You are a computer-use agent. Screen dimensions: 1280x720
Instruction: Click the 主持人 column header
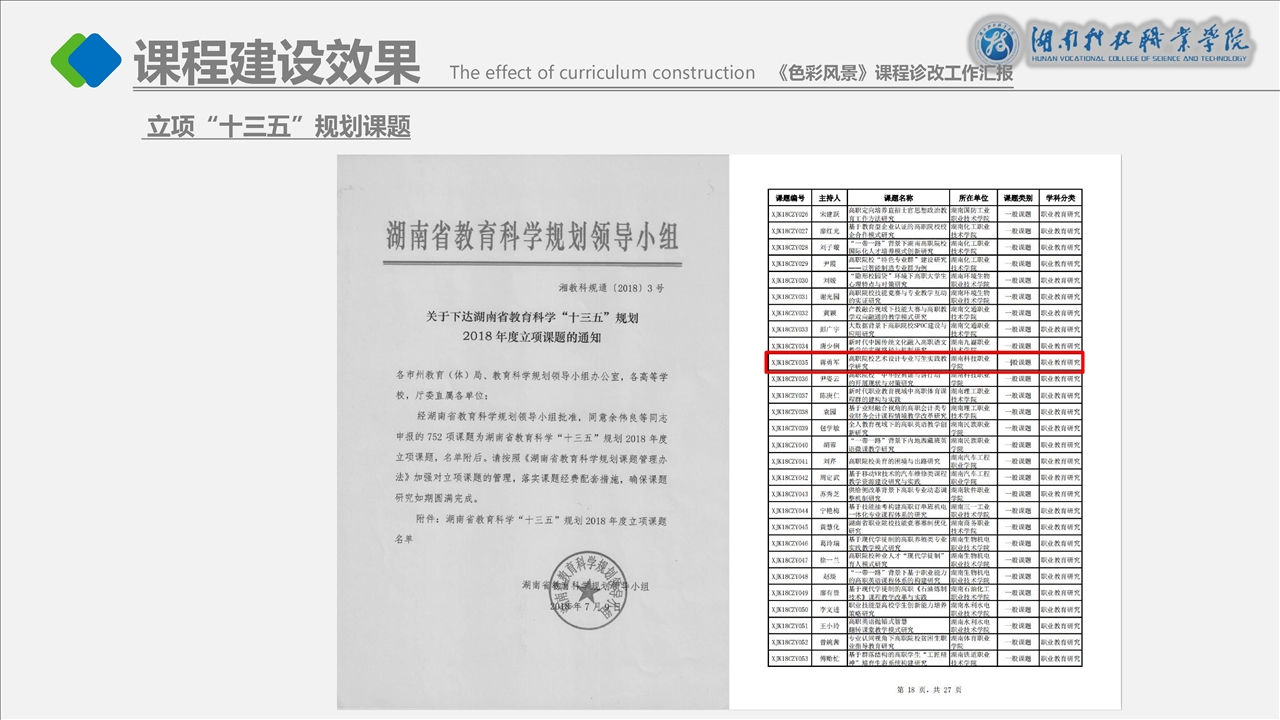pos(830,198)
